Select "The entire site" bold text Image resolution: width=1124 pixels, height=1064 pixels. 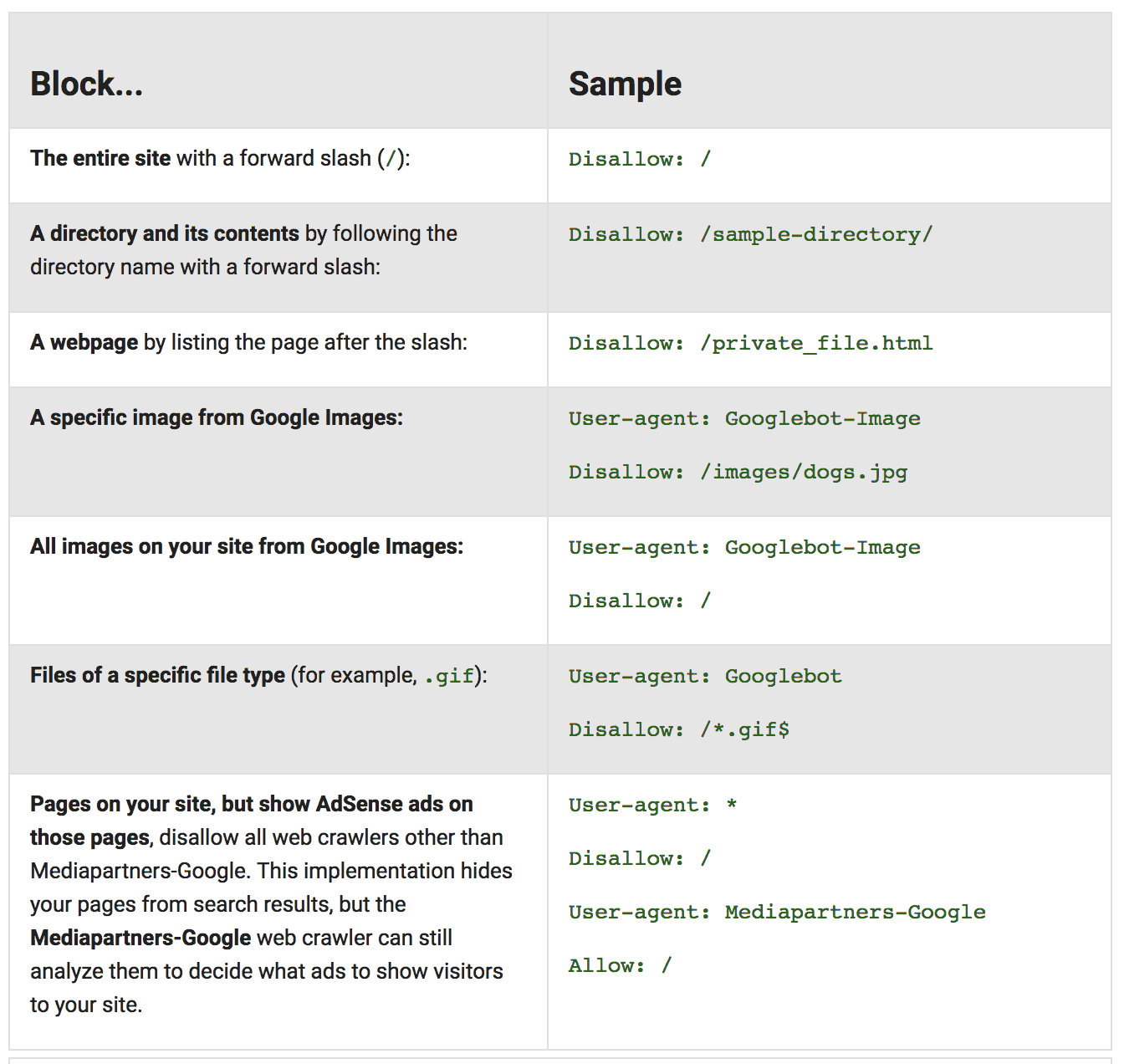pos(100,158)
